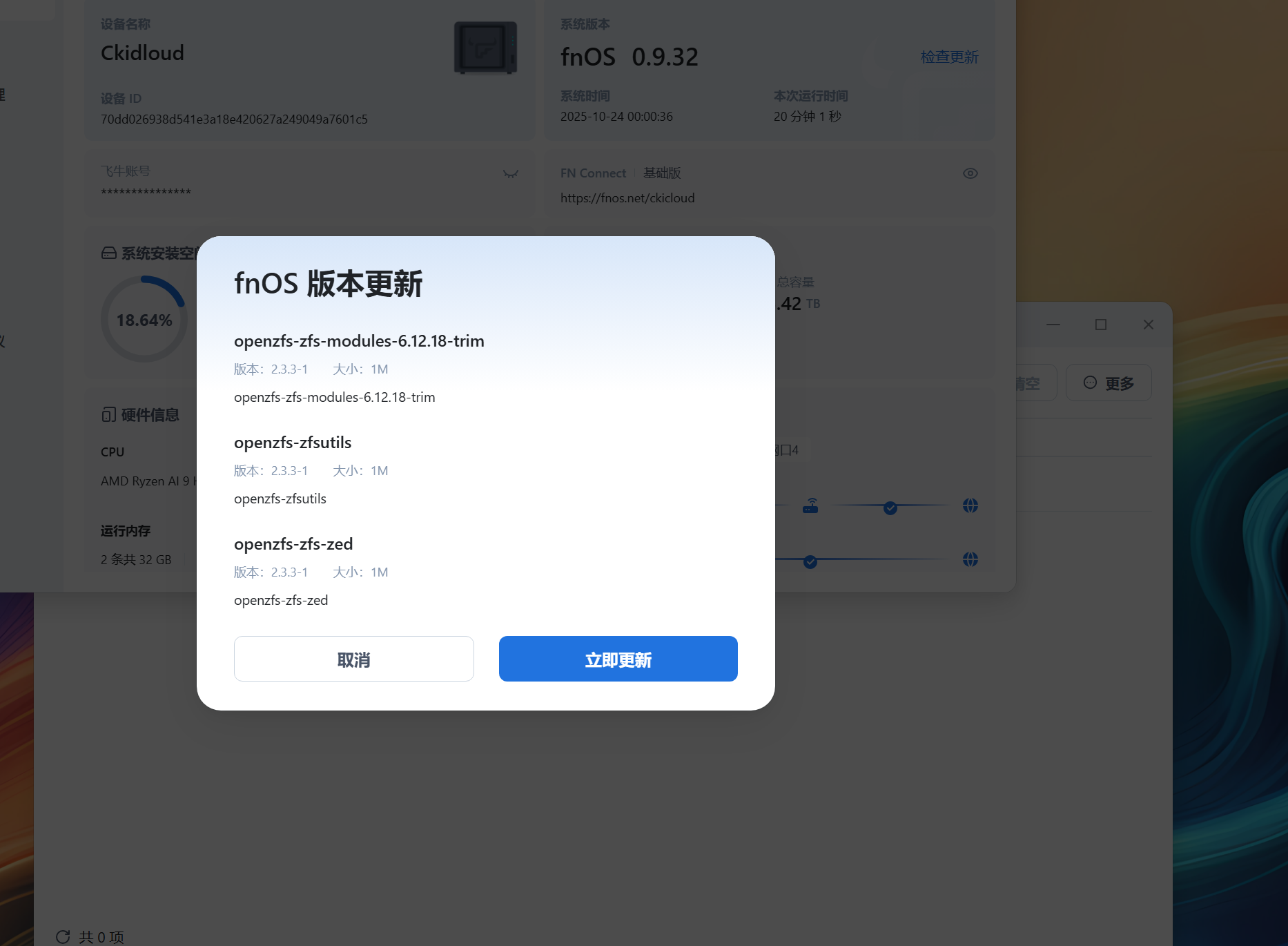Click the version 2.3.3-1 under the openzfs-zfs-zed heading
The height and width of the screenshot is (946, 1288).
(x=271, y=572)
